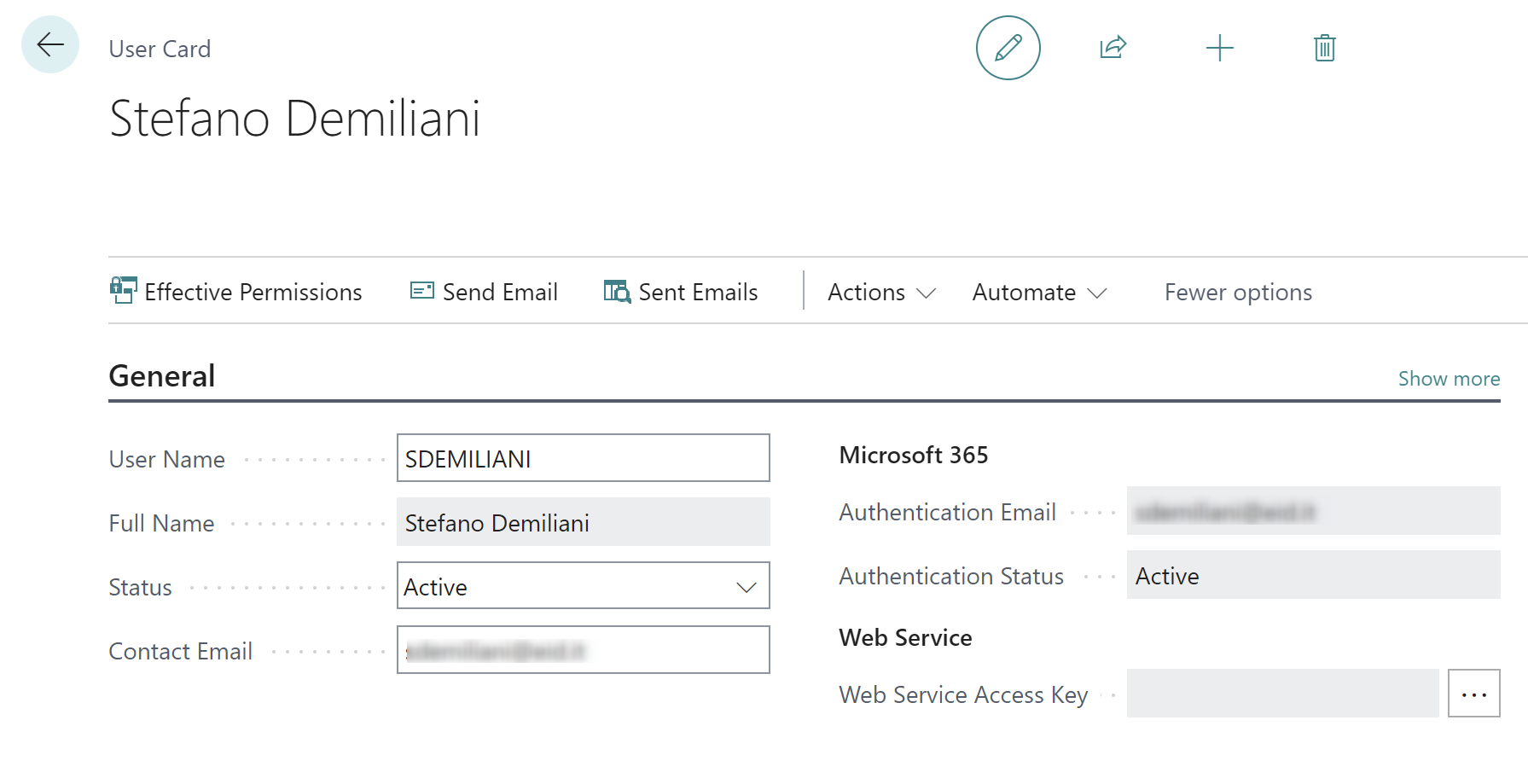Image resolution: width=1528 pixels, height=784 pixels.
Task: Click the Effective Permissions icon
Action: pyautogui.click(x=123, y=291)
